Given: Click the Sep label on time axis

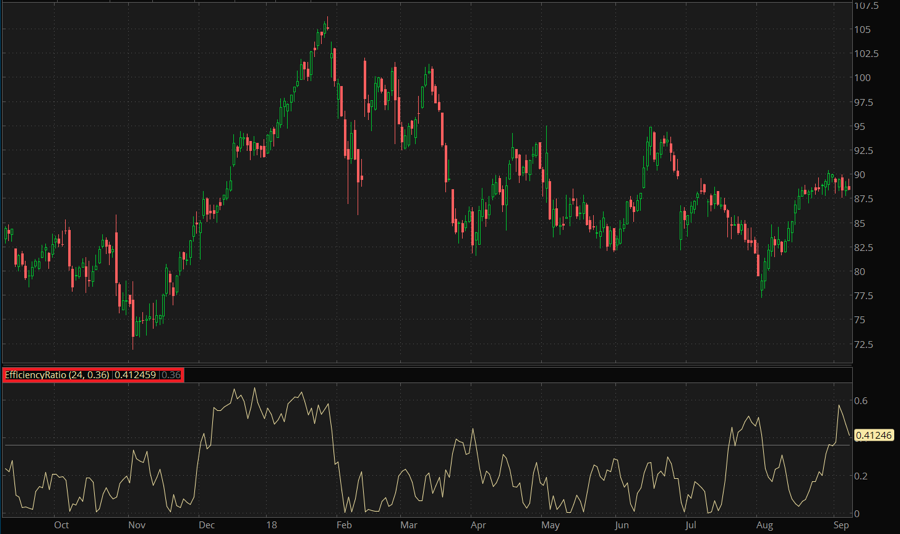Looking at the screenshot, I should pos(840,524).
